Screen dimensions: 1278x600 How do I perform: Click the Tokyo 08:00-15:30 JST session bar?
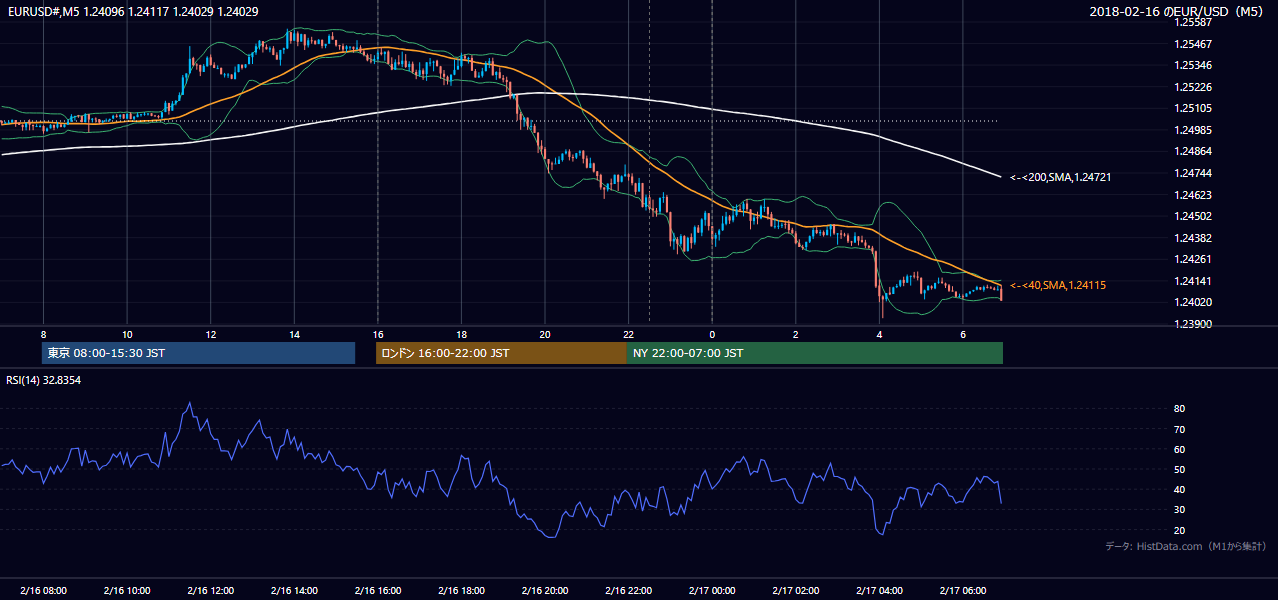pos(198,353)
